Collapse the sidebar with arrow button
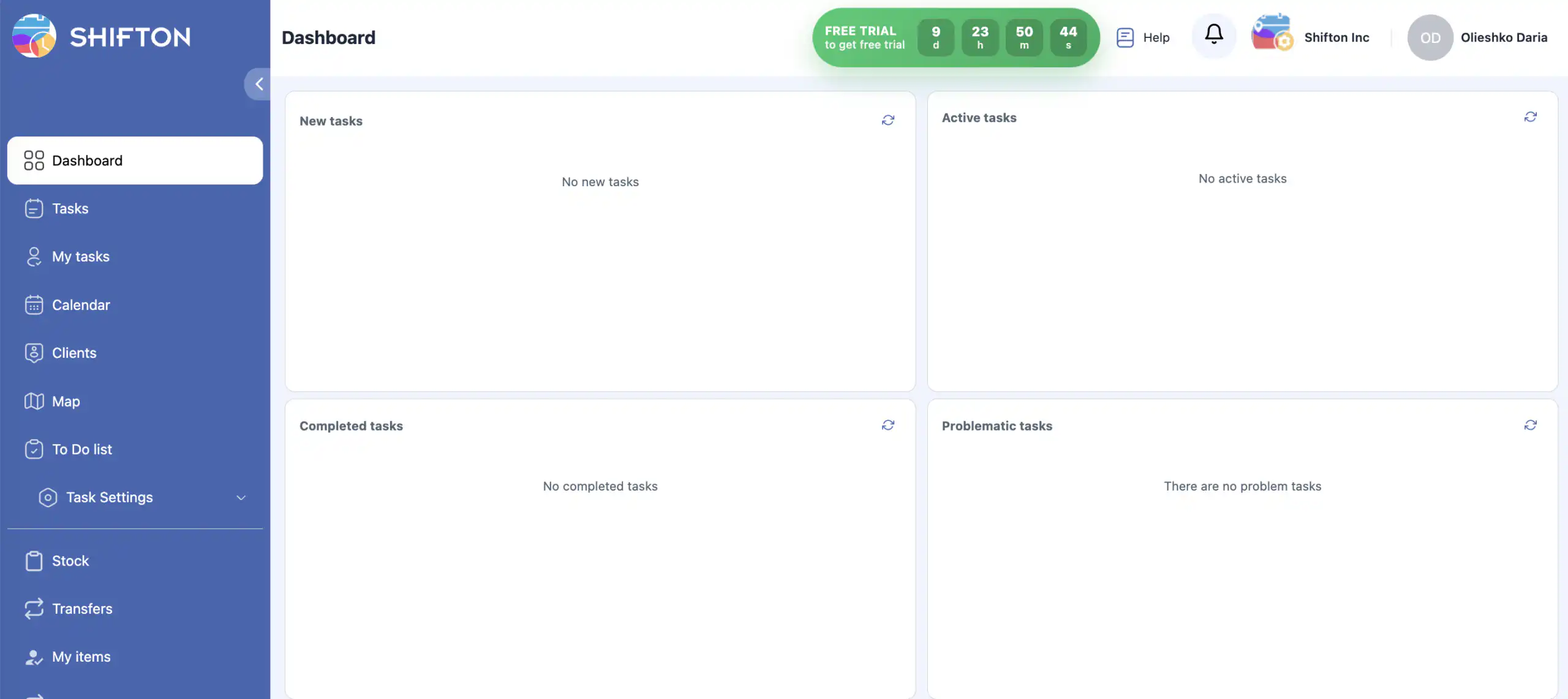1568x699 pixels. pos(258,84)
